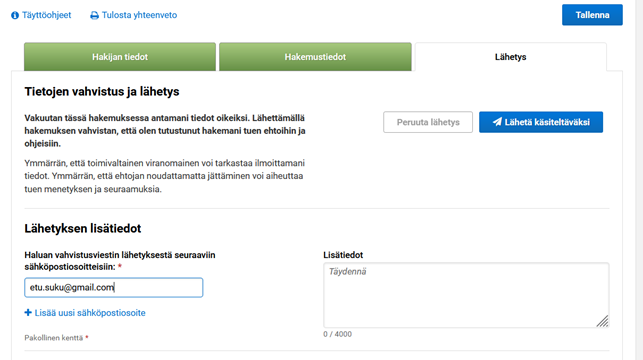Focus the email field containing etu.suku@gmail.com

click(114, 287)
